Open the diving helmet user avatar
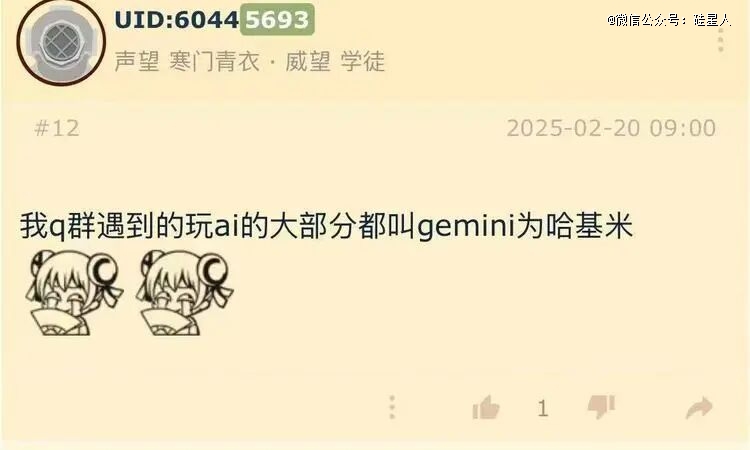 61,44
